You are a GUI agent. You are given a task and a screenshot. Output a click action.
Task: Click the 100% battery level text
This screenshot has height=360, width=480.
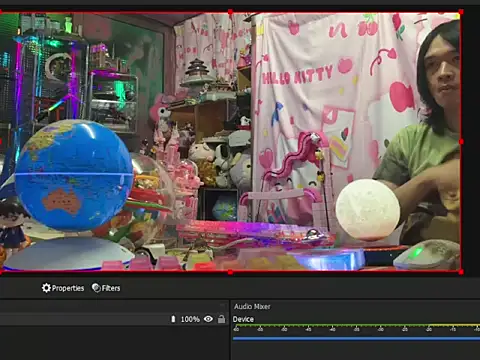tap(190, 319)
